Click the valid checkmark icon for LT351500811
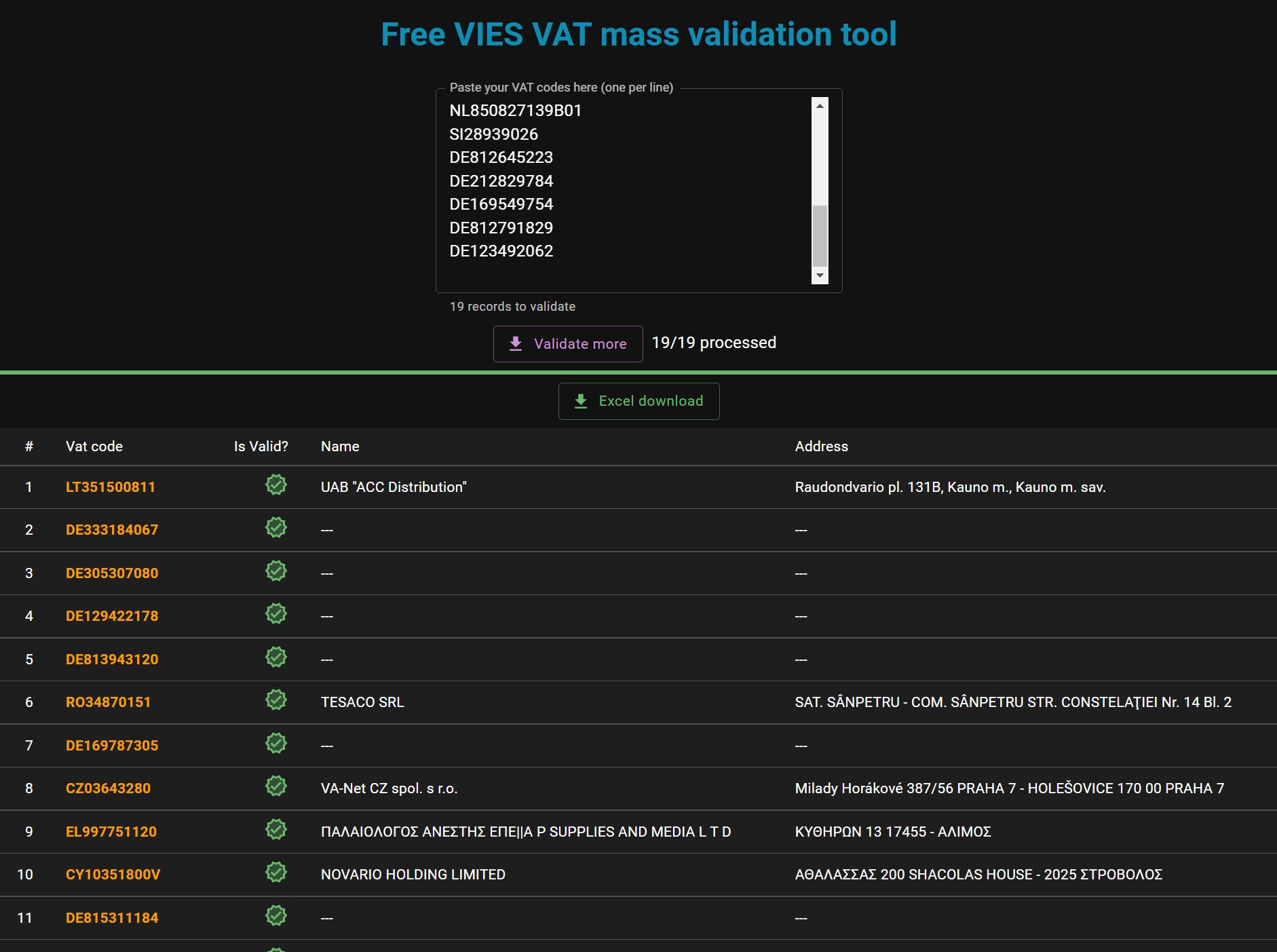Image resolution: width=1277 pixels, height=952 pixels. pos(275,485)
